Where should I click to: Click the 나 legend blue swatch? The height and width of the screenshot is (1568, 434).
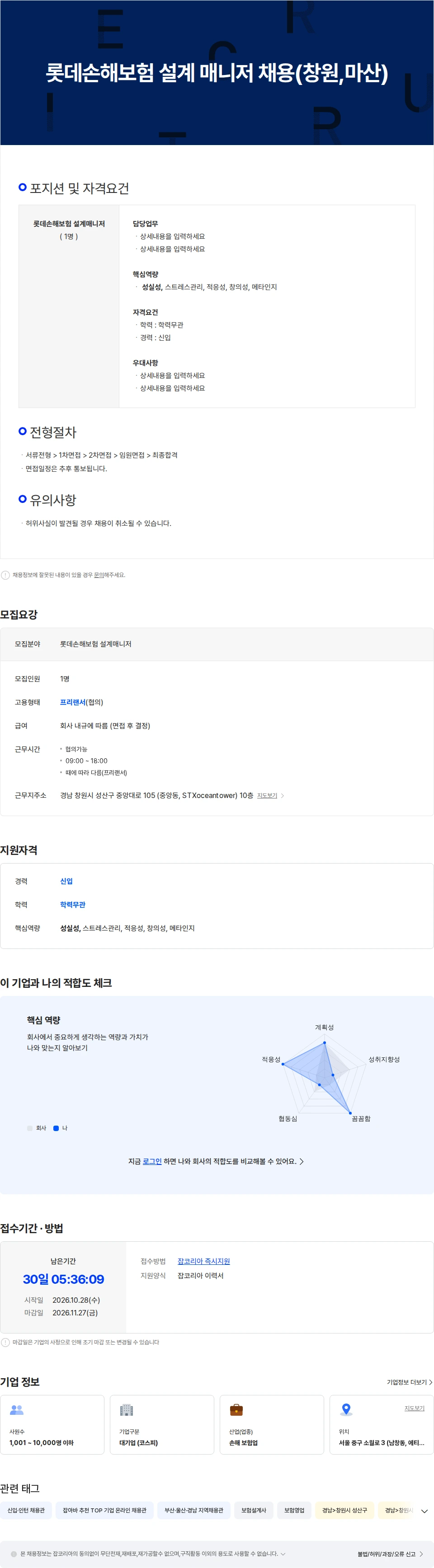[56, 1128]
